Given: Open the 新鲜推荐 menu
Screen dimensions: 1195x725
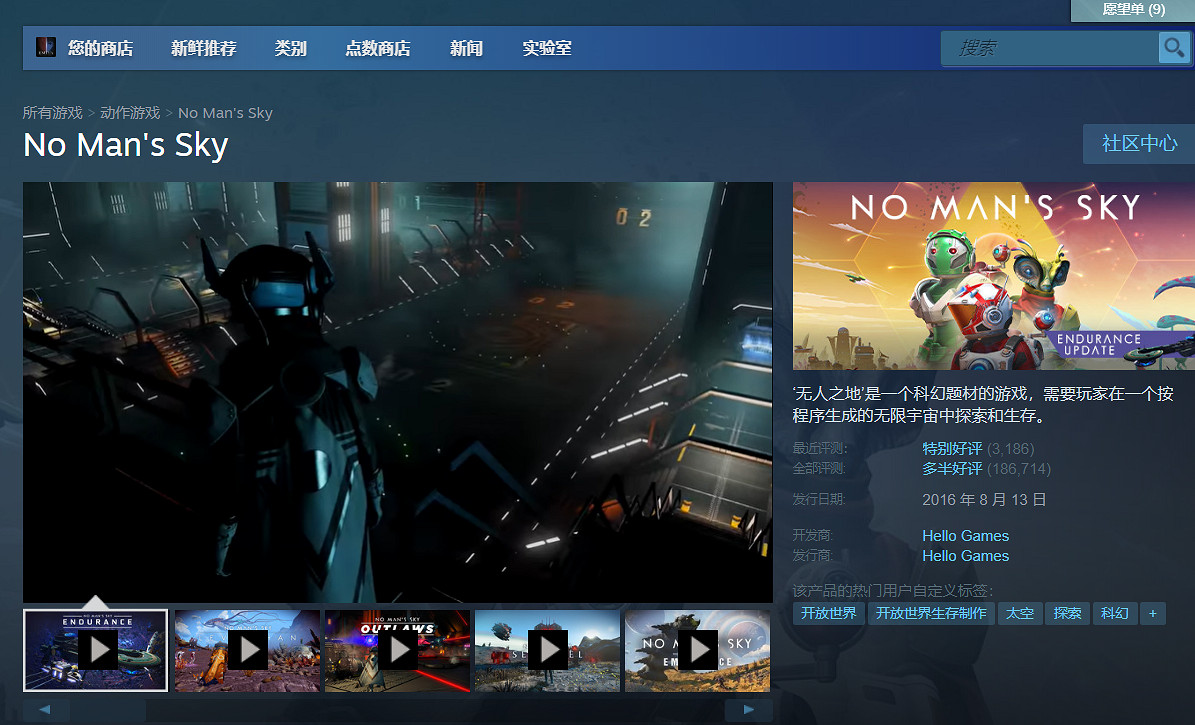Looking at the screenshot, I should [204, 48].
